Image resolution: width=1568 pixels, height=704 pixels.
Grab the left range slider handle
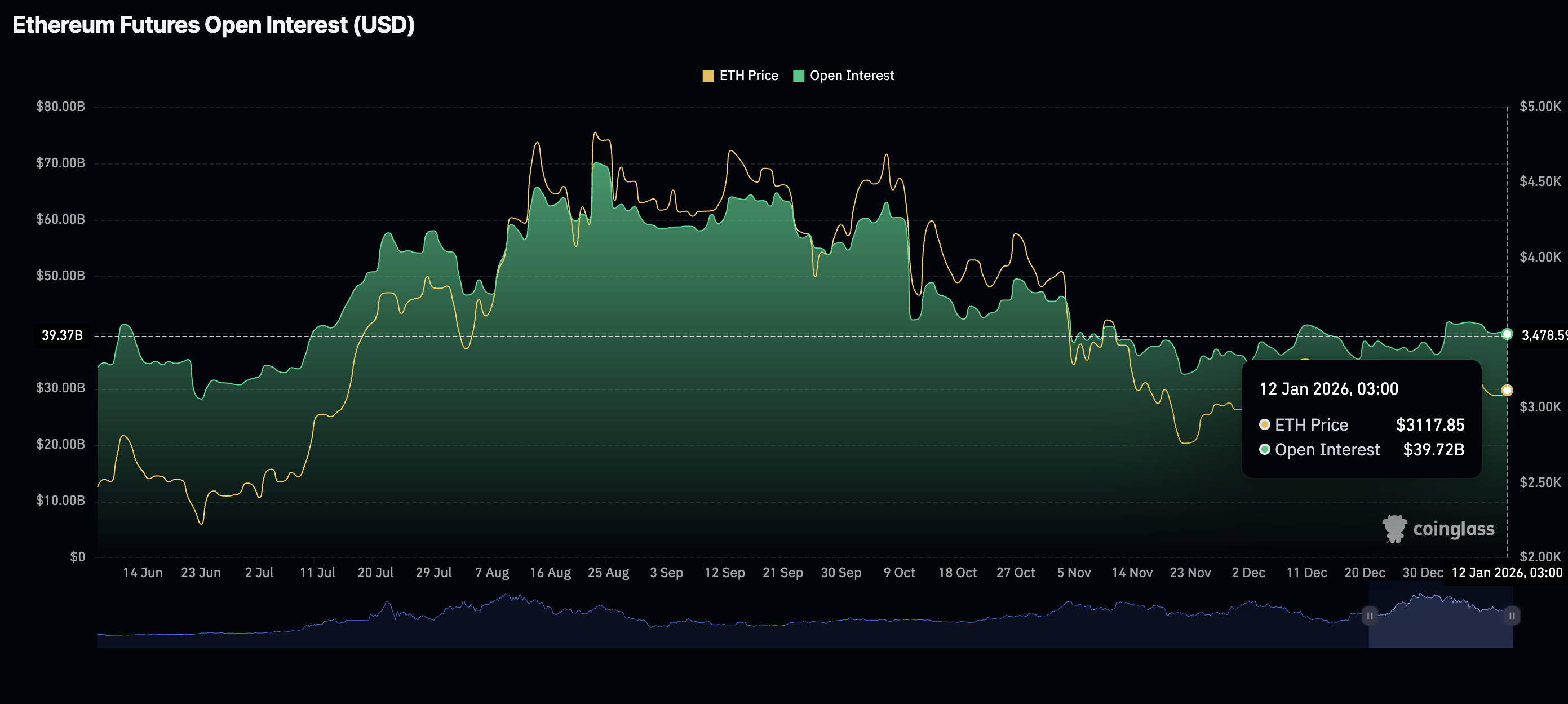[x=1370, y=616]
